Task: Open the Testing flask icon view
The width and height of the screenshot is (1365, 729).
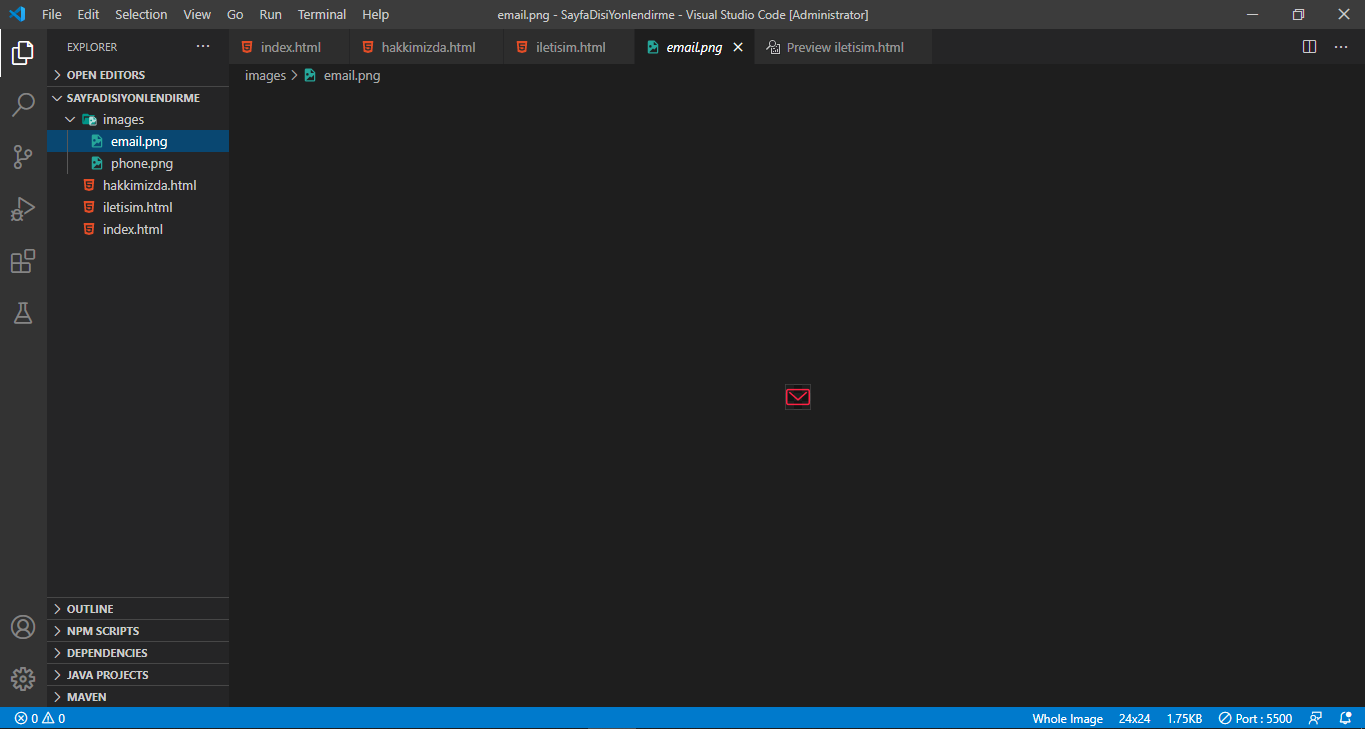Action: [23, 313]
